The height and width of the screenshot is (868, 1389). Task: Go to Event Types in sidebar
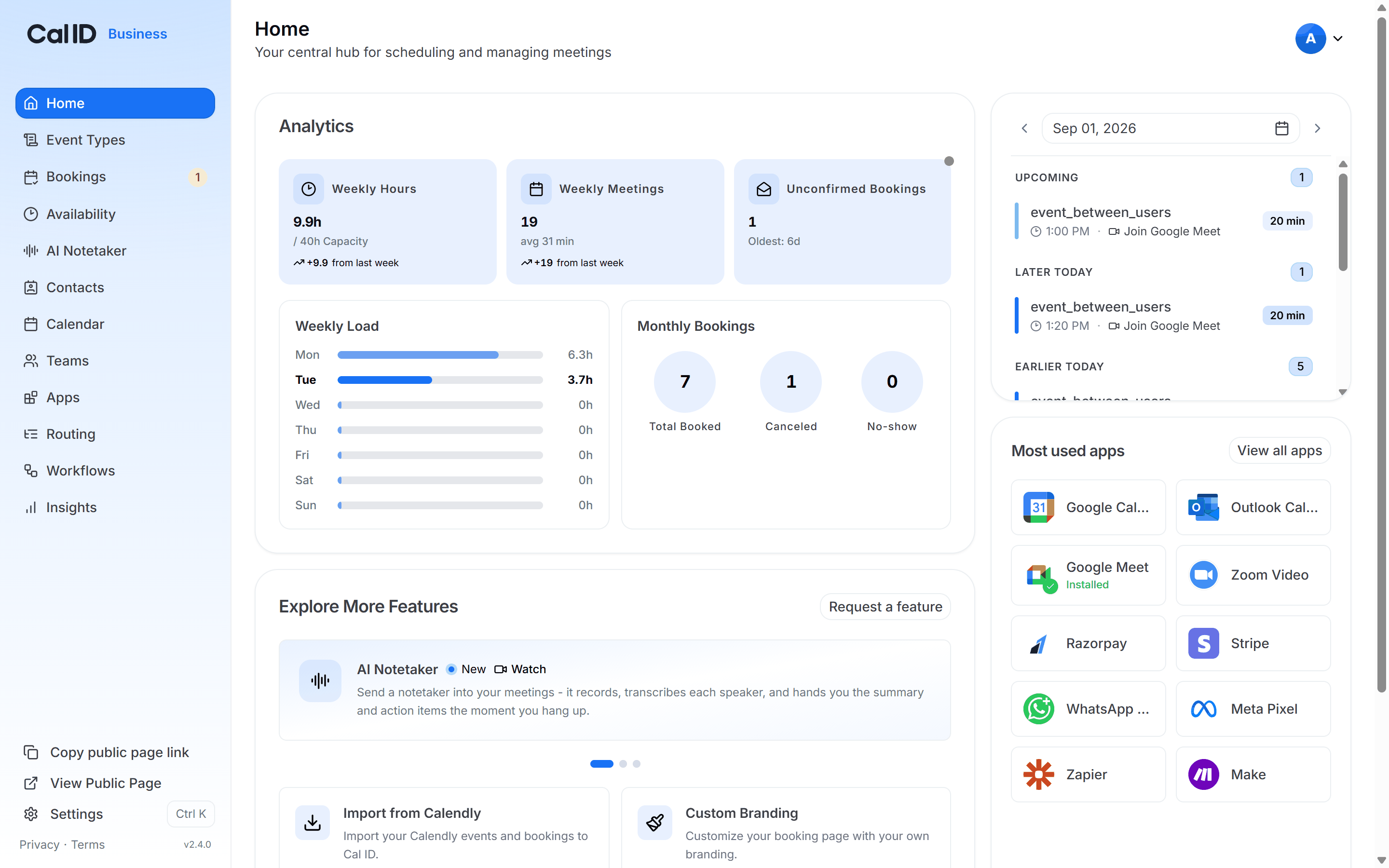pyautogui.click(x=115, y=140)
